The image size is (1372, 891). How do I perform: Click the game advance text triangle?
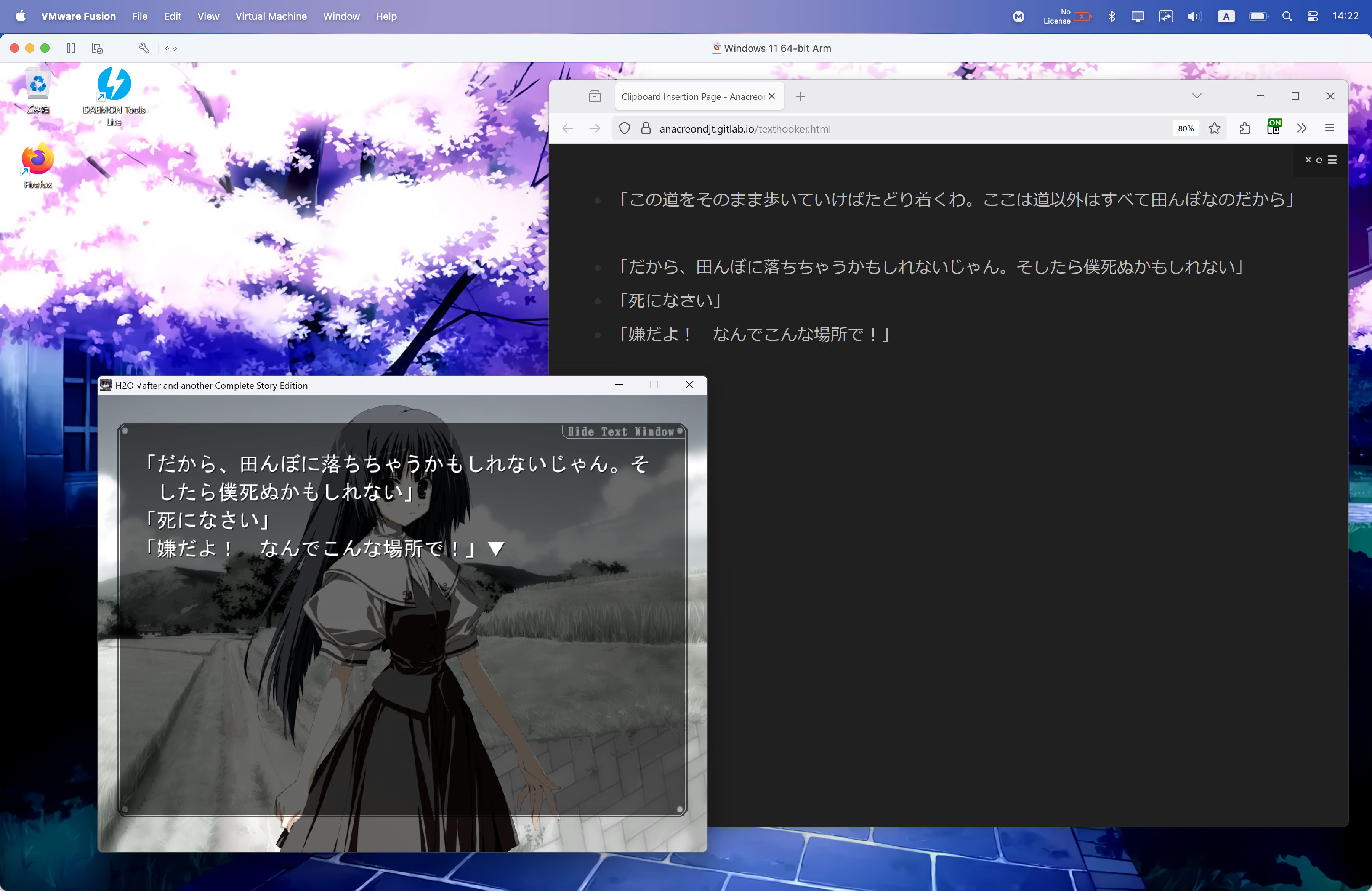[496, 548]
